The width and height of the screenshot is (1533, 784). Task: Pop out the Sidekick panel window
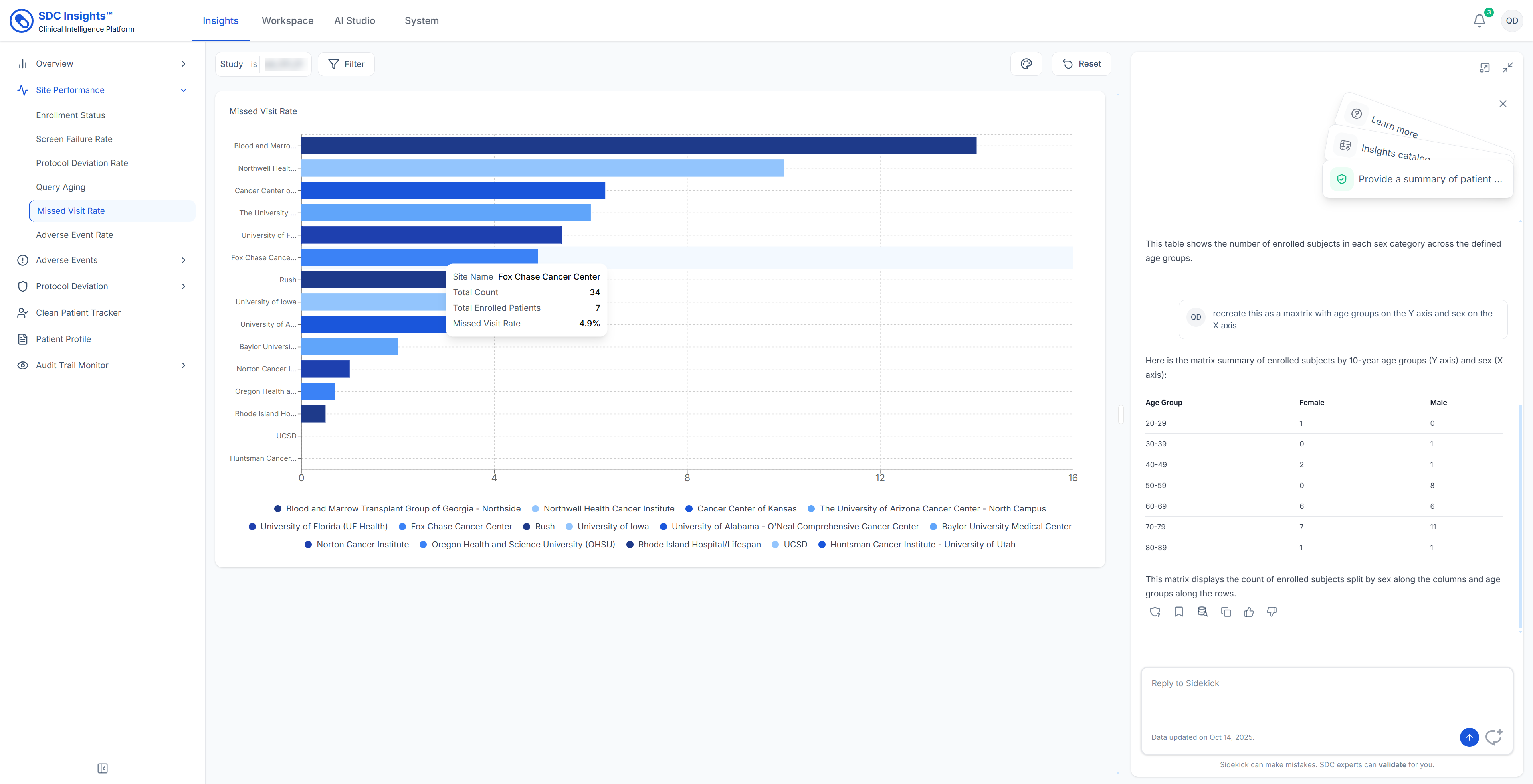tap(1485, 68)
